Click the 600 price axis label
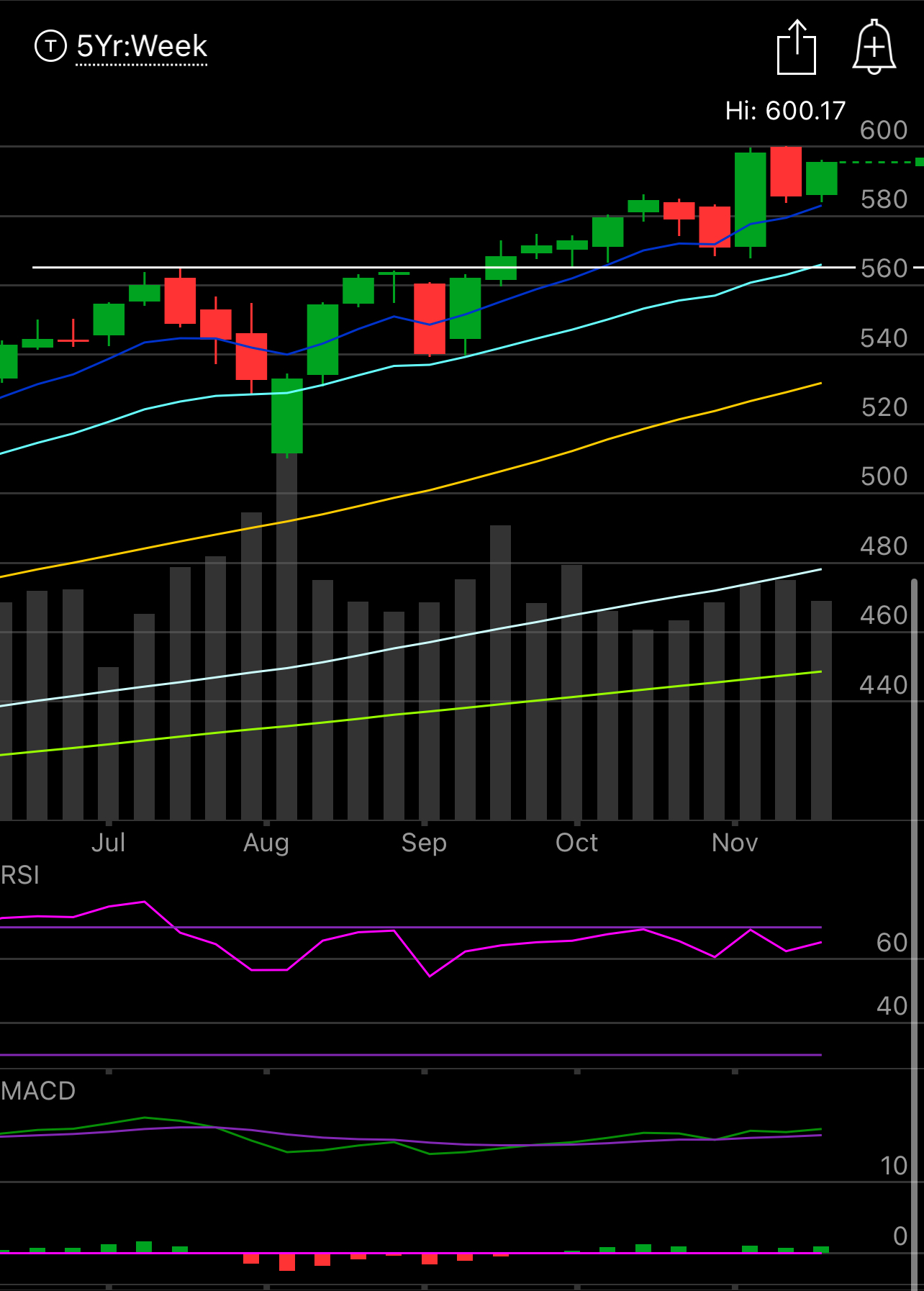Viewport: 924px width, 1291px height. click(884, 130)
